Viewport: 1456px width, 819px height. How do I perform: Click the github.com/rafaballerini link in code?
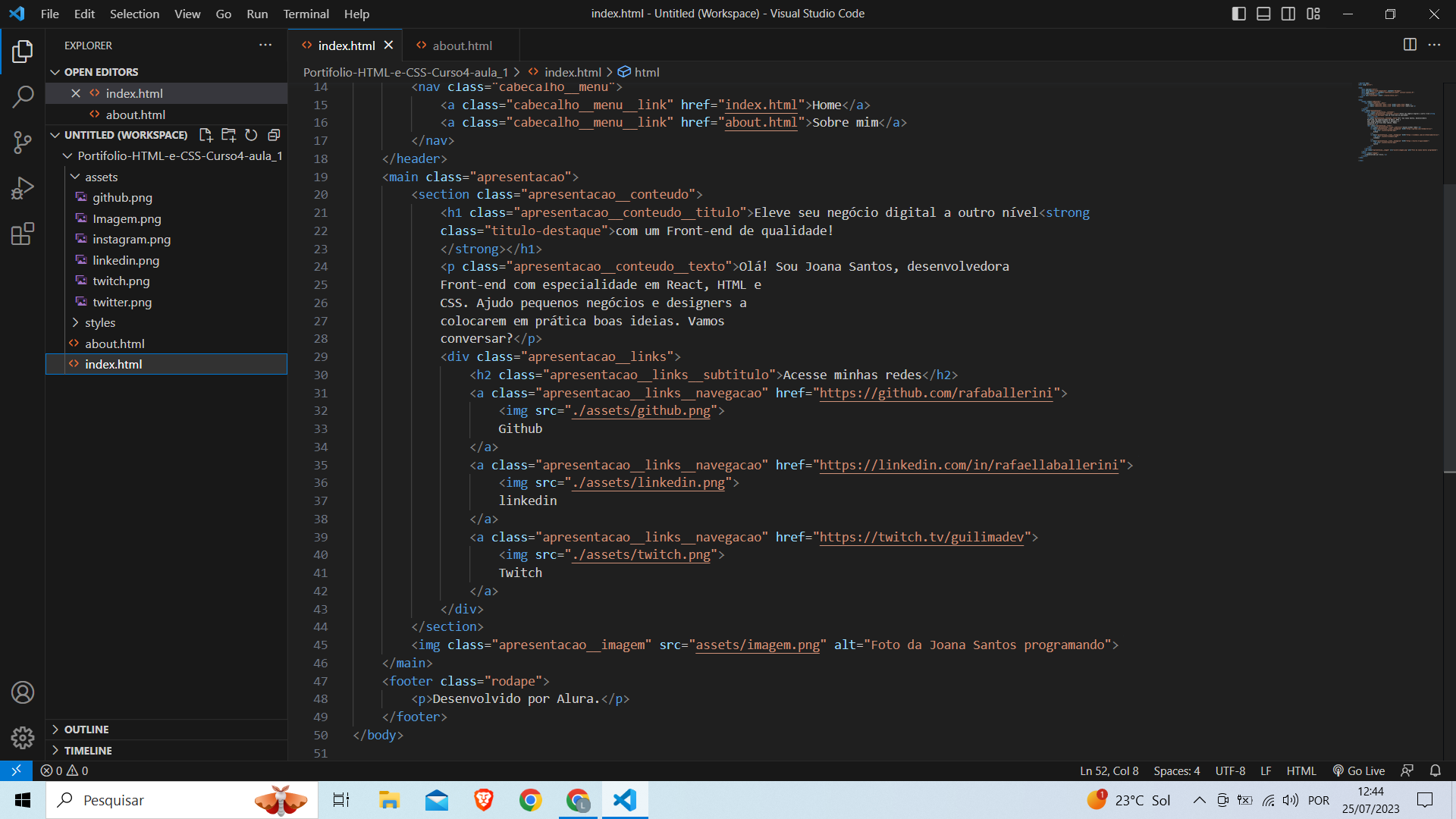point(936,393)
